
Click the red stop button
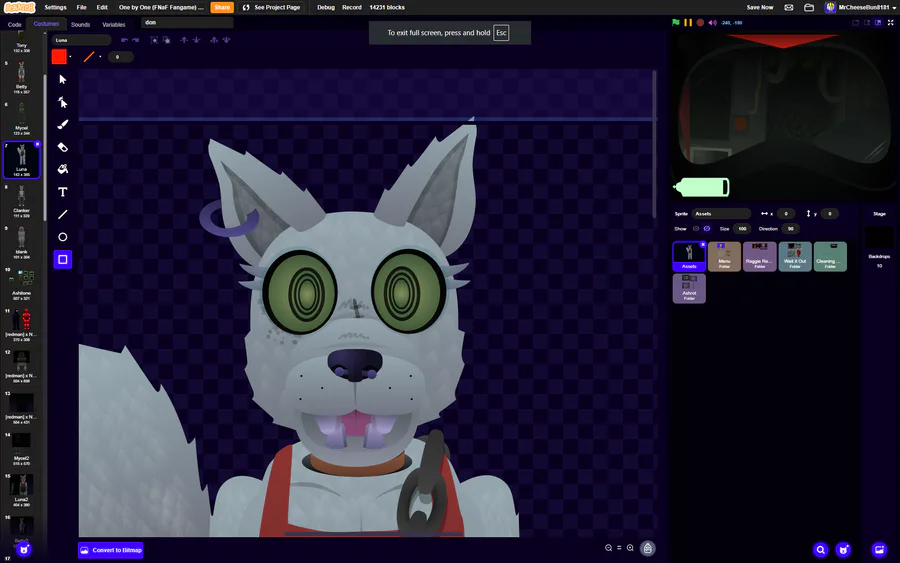tap(700, 22)
